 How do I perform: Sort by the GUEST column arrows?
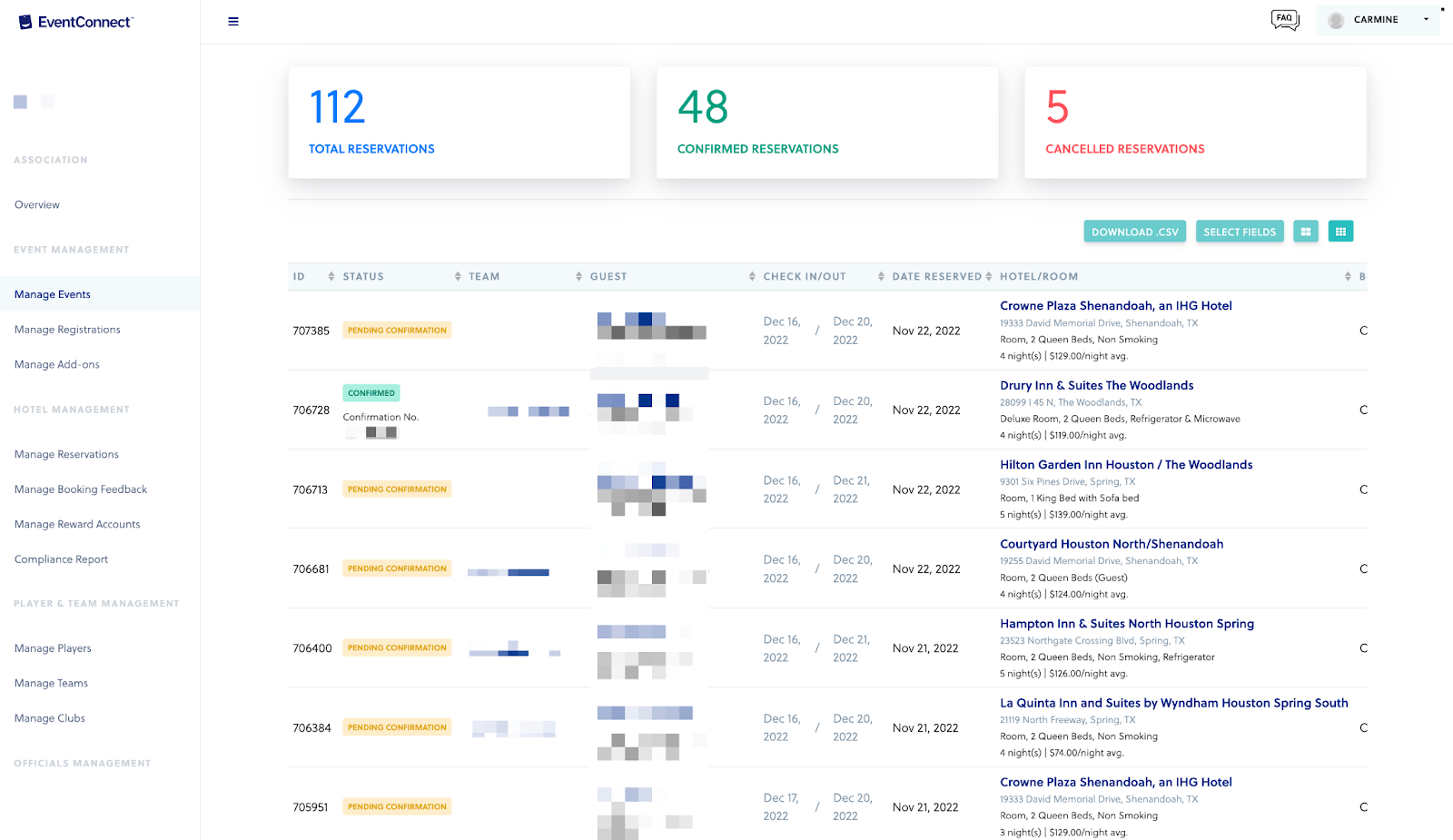pos(752,276)
